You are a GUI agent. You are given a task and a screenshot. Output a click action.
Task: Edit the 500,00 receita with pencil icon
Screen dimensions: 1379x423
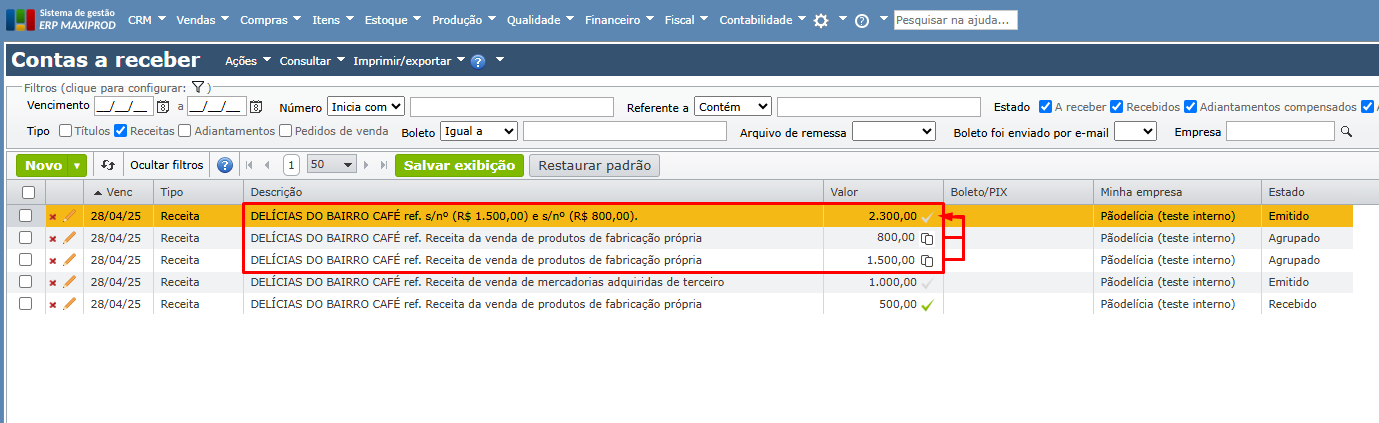point(69,304)
